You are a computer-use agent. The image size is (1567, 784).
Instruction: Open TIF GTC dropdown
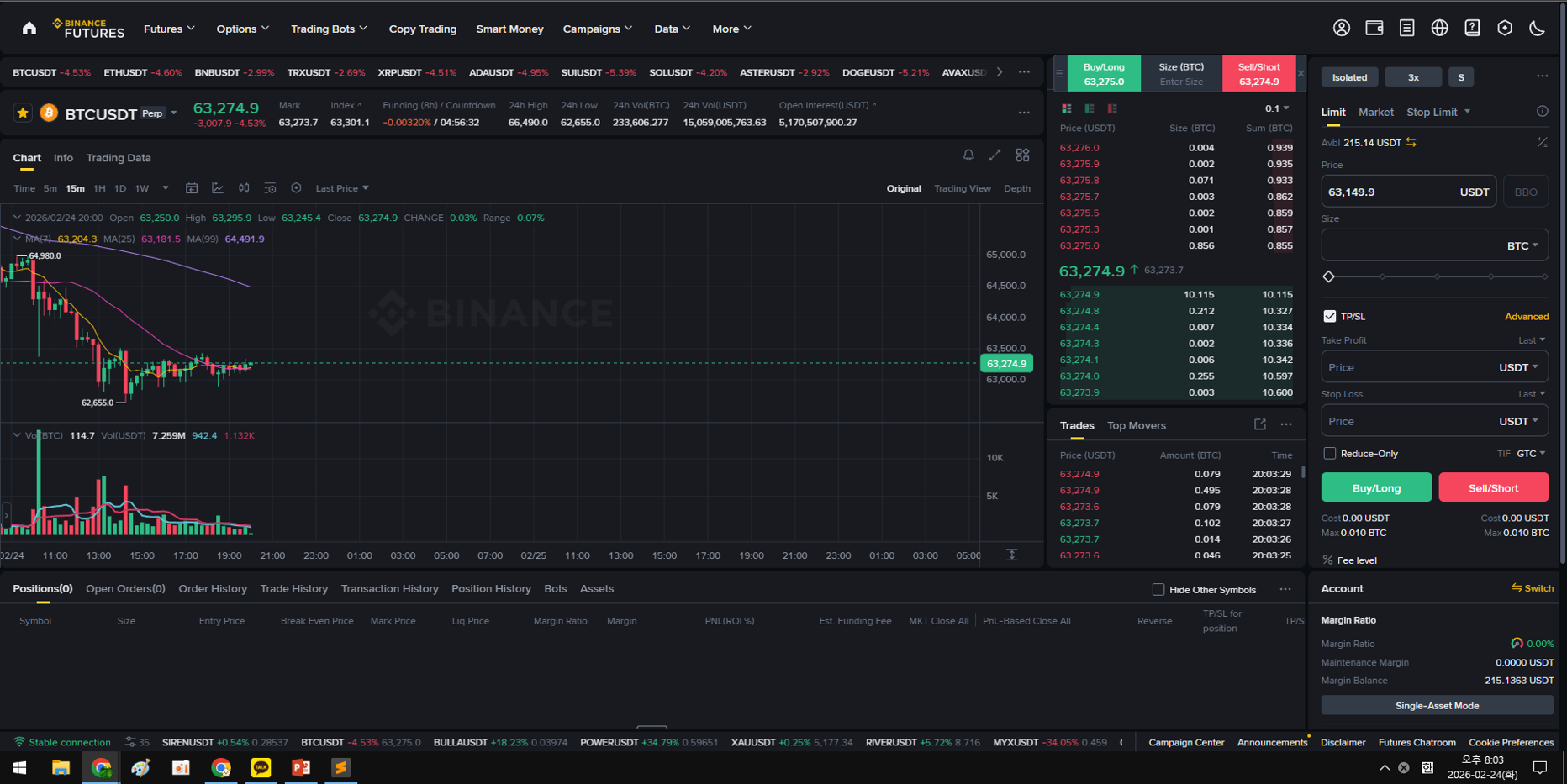point(1531,454)
